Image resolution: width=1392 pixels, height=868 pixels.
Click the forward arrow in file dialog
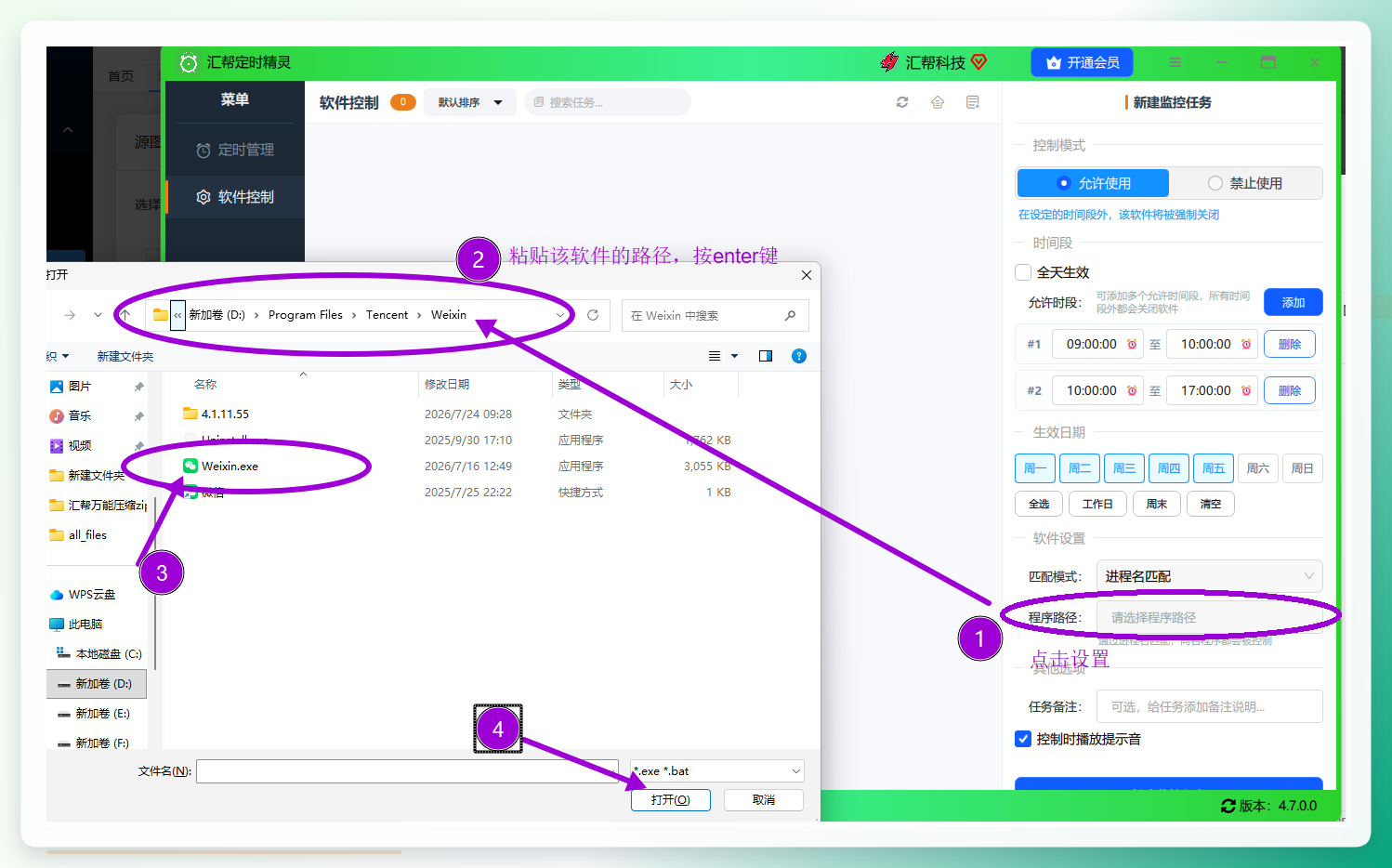[x=70, y=315]
